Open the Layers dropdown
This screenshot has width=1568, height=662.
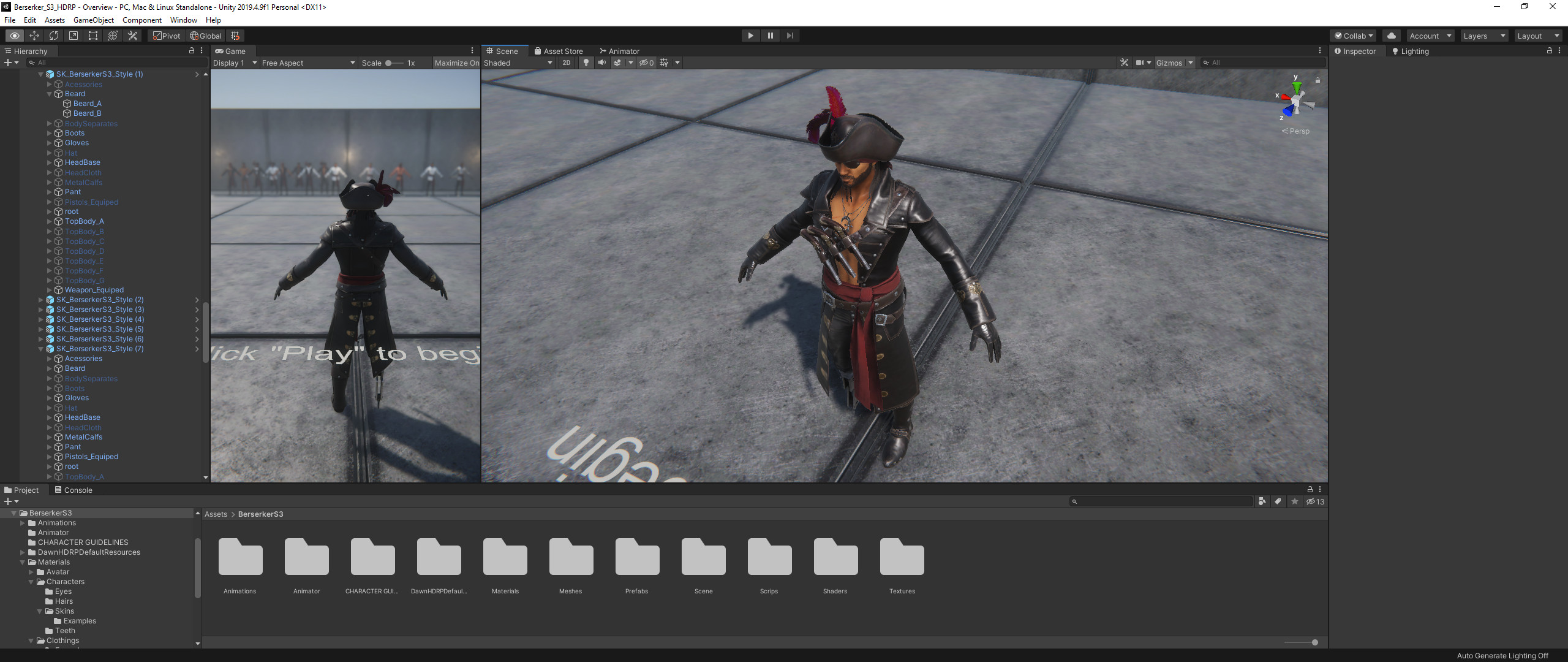[x=1484, y=36]
